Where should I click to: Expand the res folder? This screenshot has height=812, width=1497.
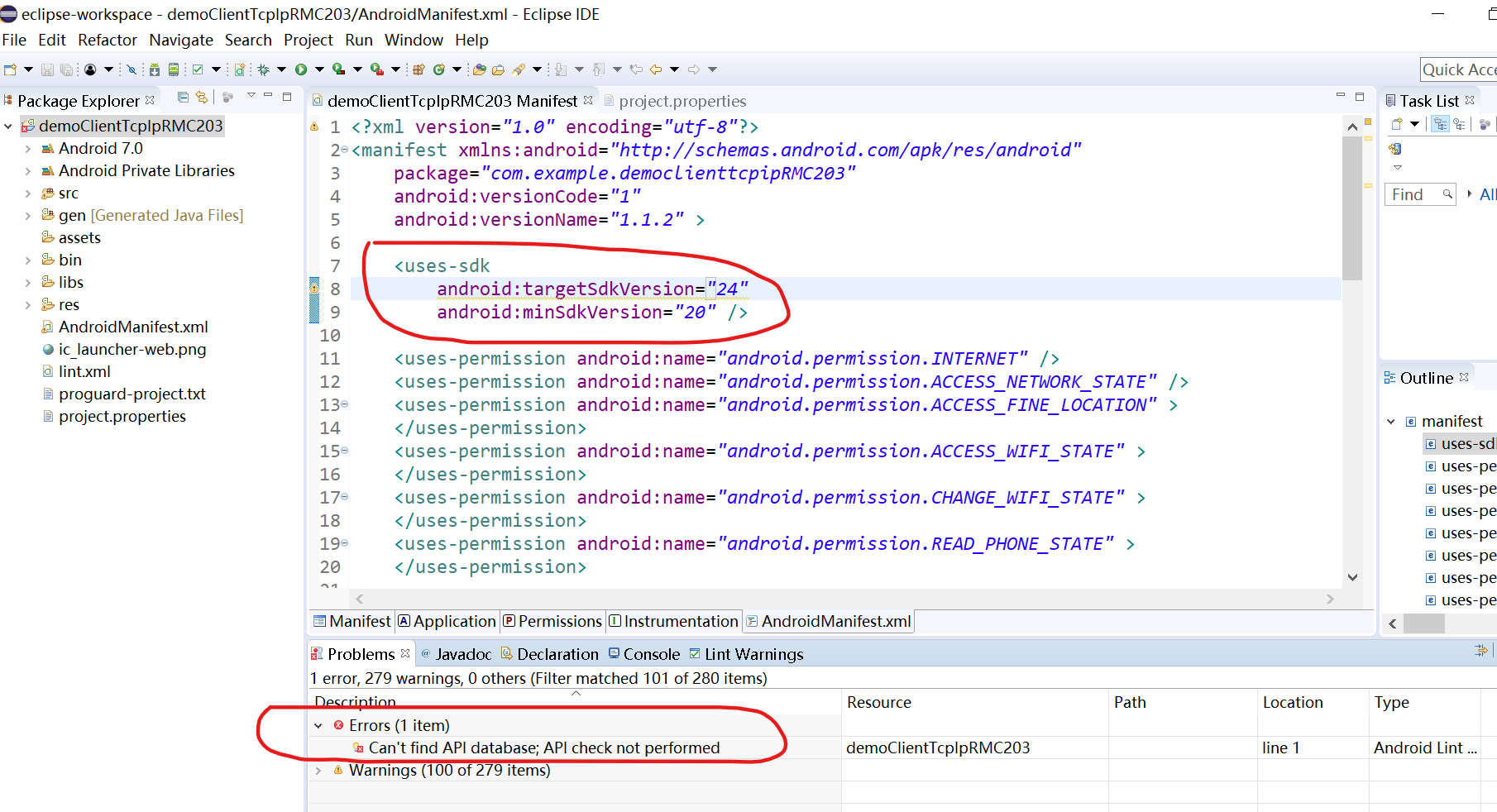click(x=27, y=304)
